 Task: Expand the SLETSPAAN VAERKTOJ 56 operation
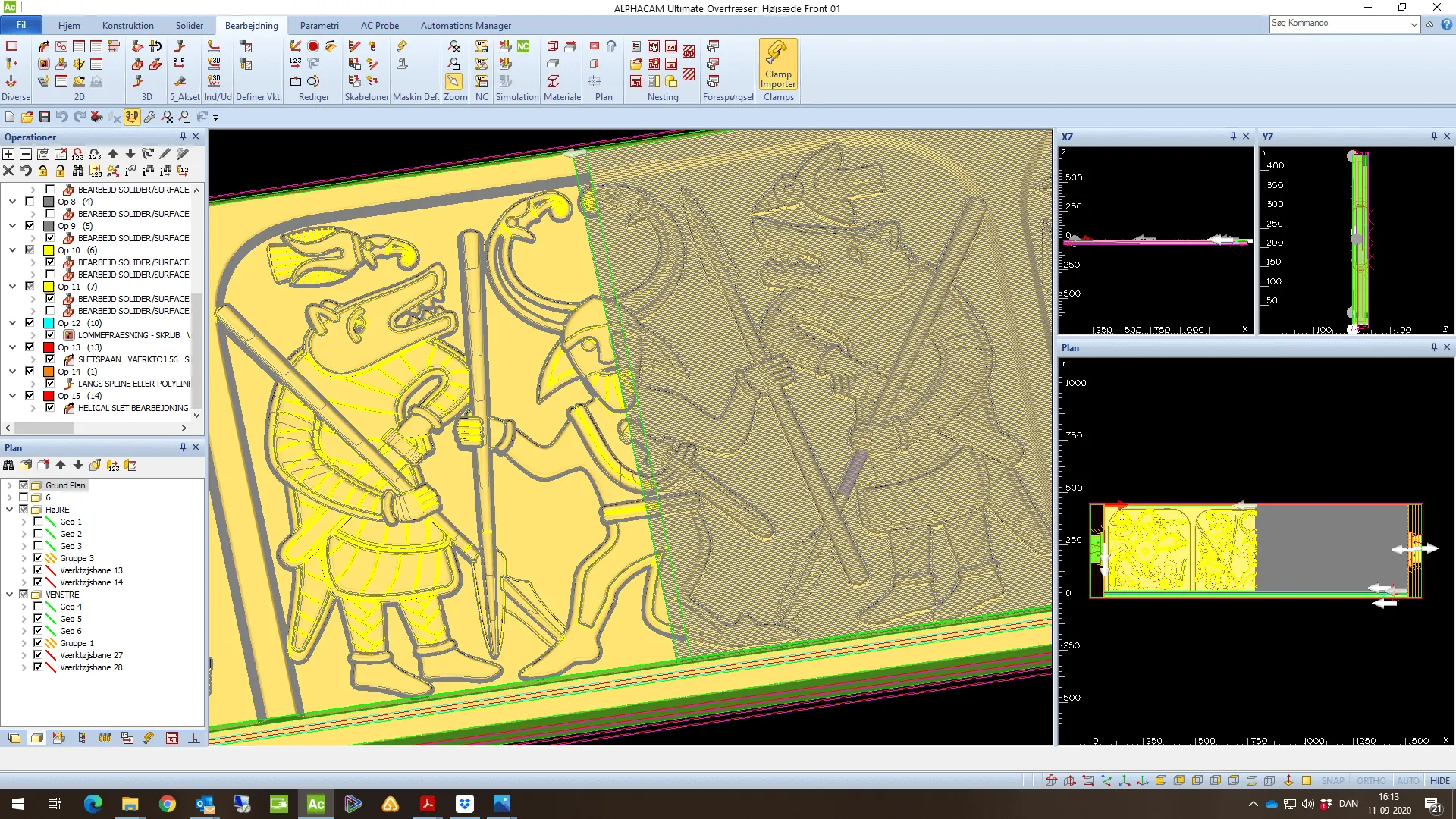coord(33,359)
